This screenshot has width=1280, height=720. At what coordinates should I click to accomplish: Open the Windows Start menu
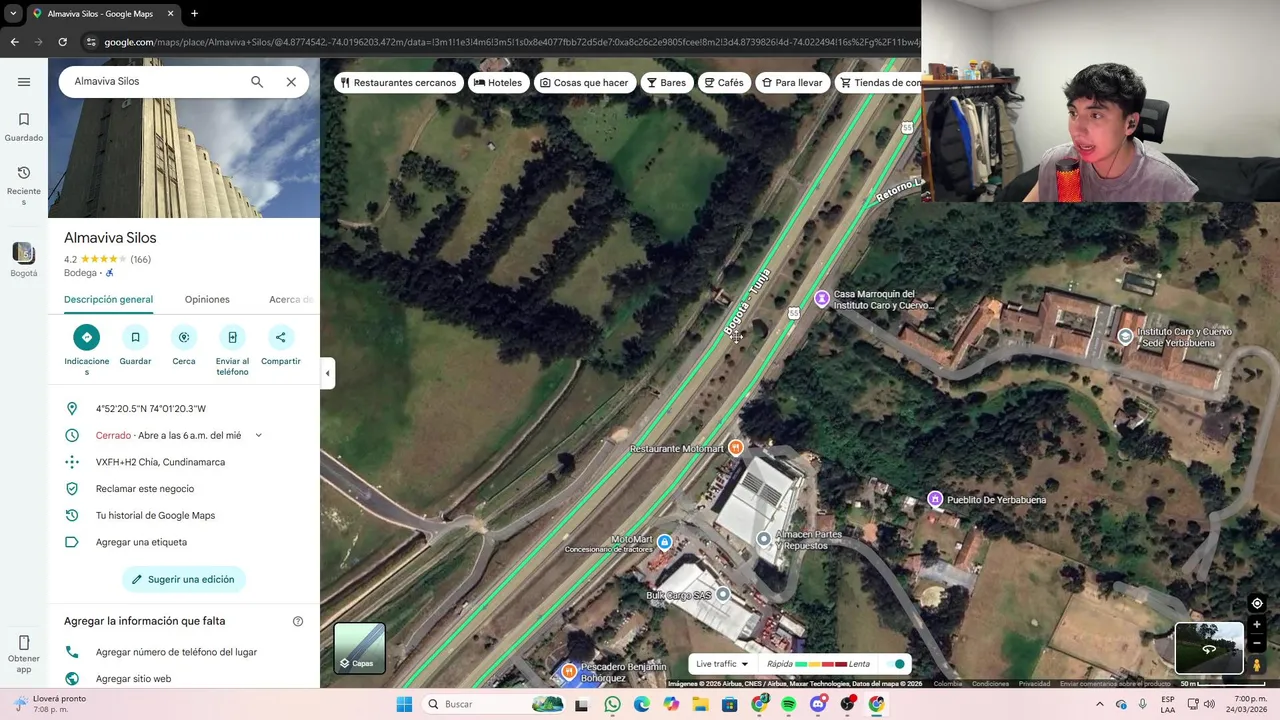pyautogui.click(x=404, y=704)
